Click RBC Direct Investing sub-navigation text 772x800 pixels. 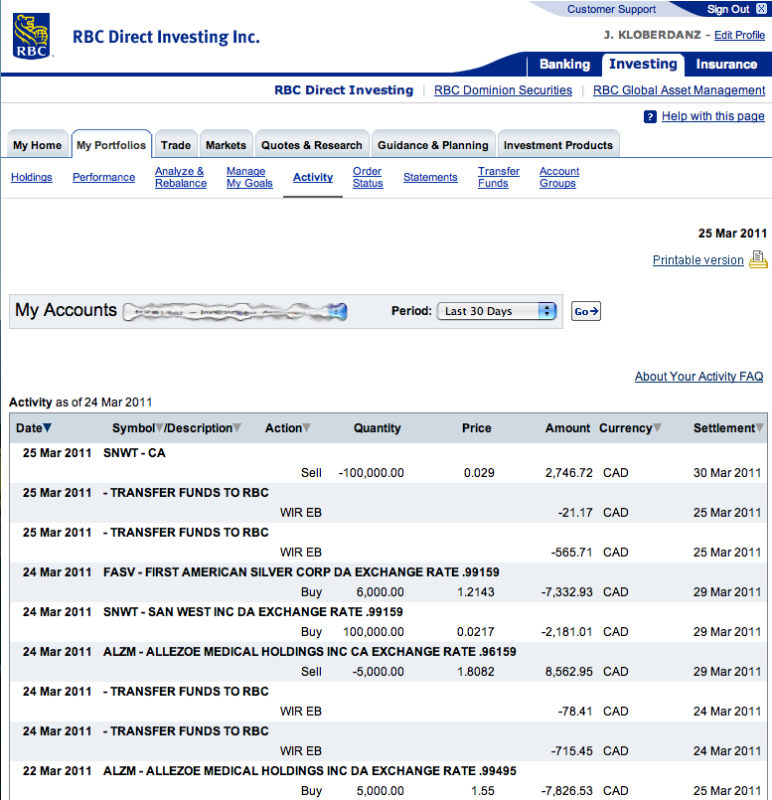(x=344, y=90)
